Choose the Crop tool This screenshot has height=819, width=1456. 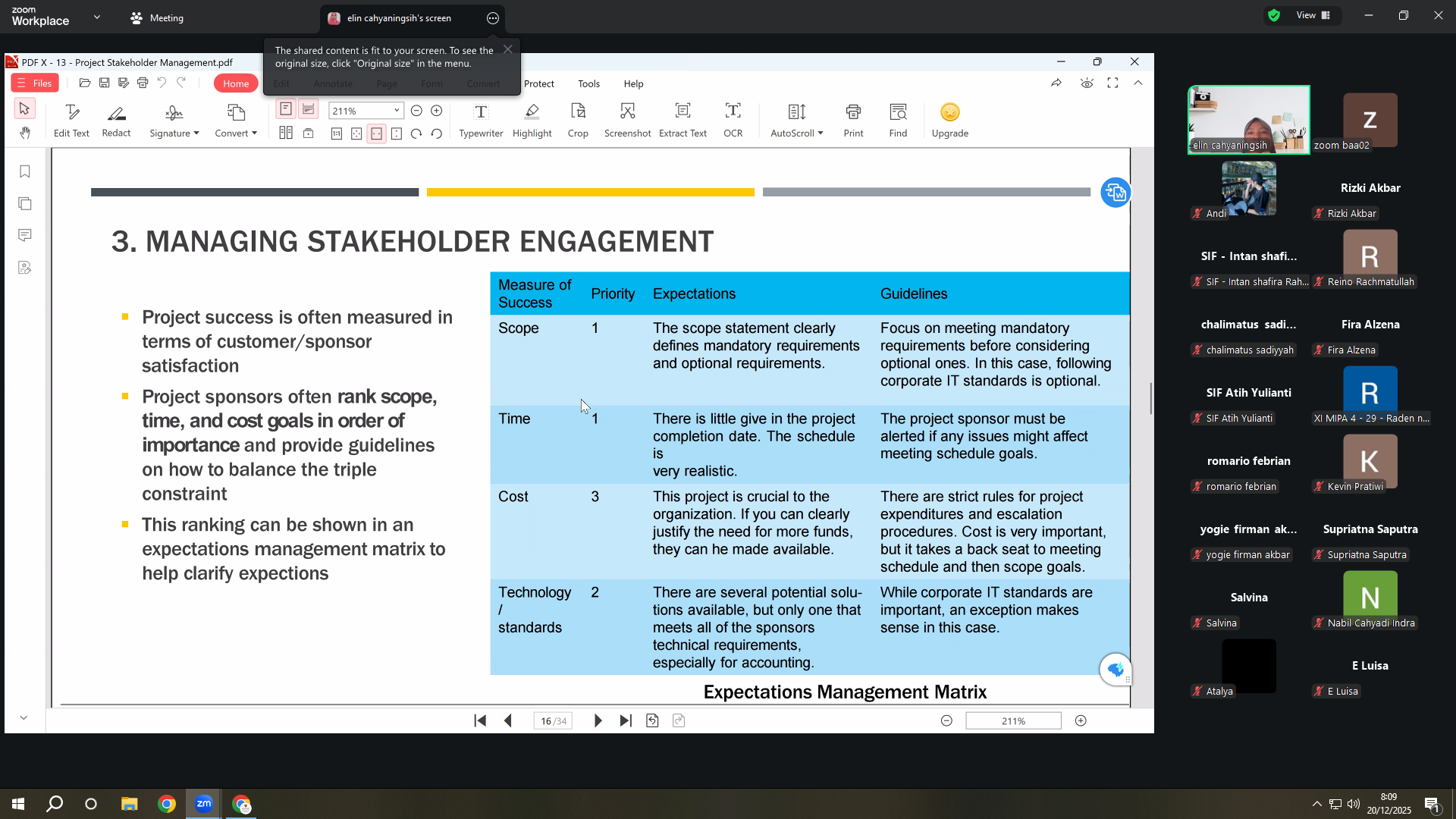point(578,121)
